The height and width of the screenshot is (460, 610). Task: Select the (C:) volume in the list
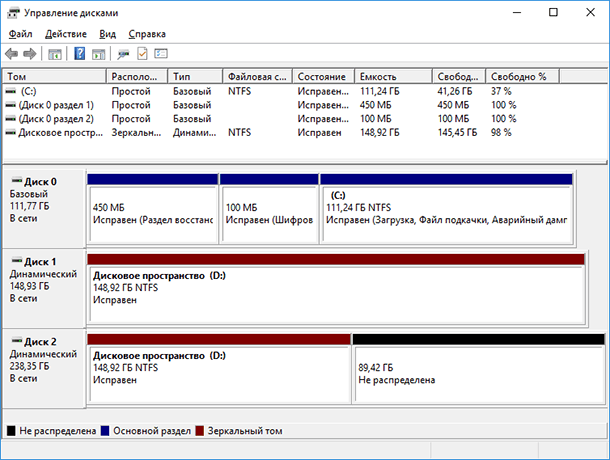click(28, 91)
